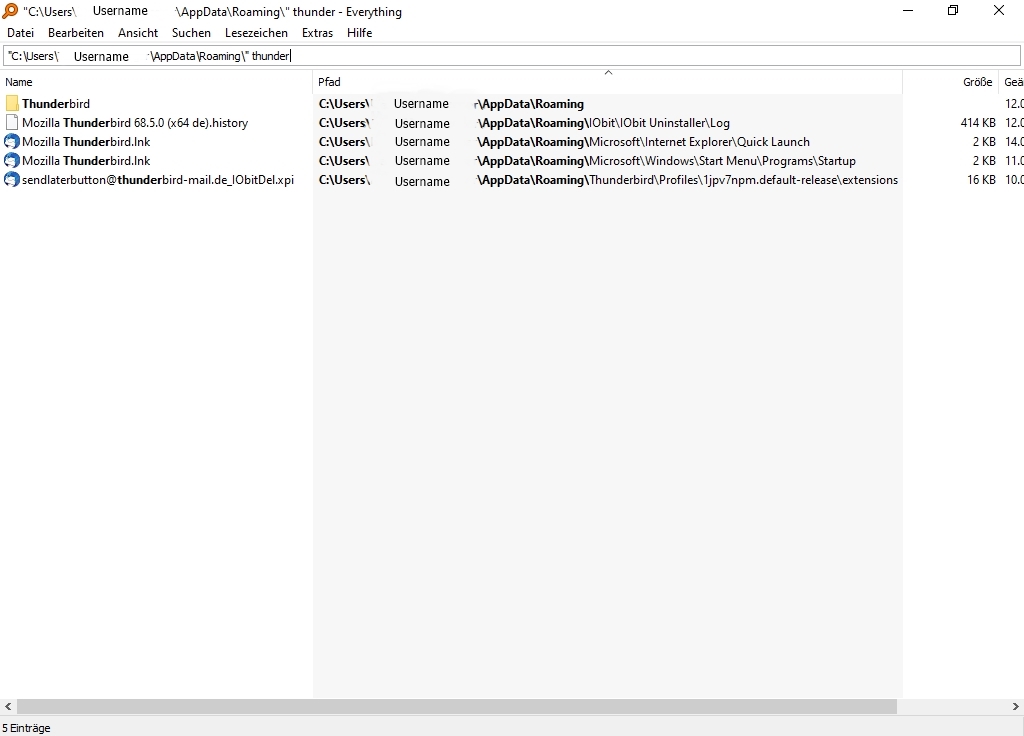Viewport: 1024px width, 736px height.
Task: Open the Ansicht menu
Action: [x=138, y=33]
